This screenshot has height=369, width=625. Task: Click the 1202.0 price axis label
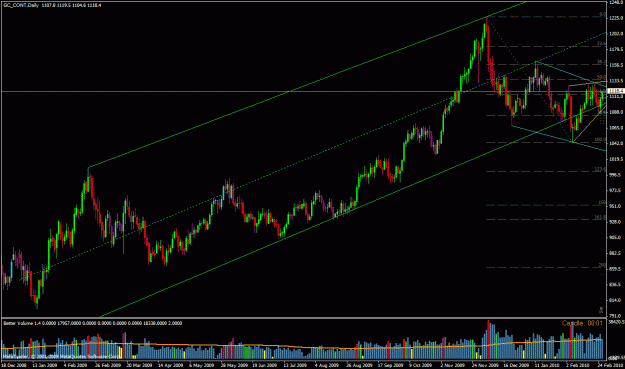[616, 33]
